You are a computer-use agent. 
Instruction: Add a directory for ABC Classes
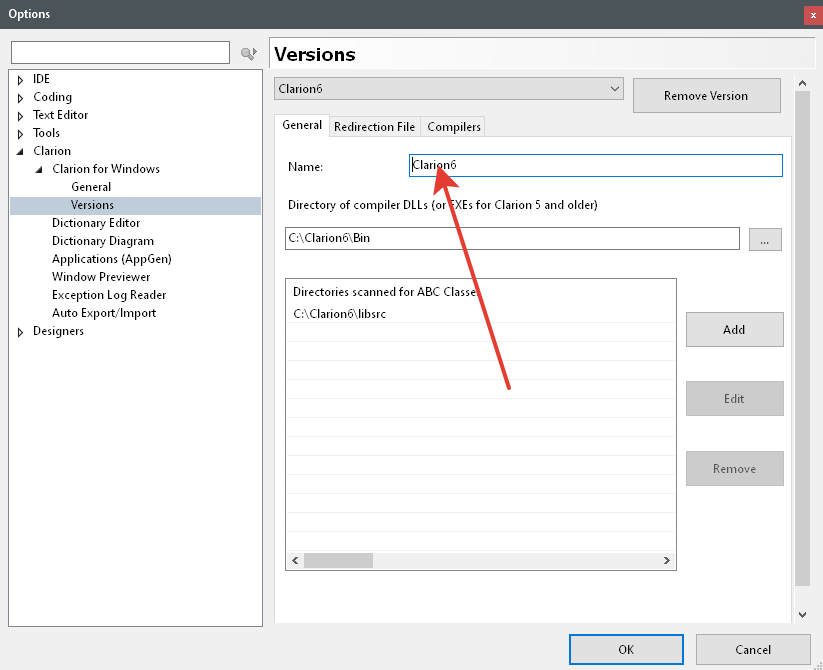[734, 329]
